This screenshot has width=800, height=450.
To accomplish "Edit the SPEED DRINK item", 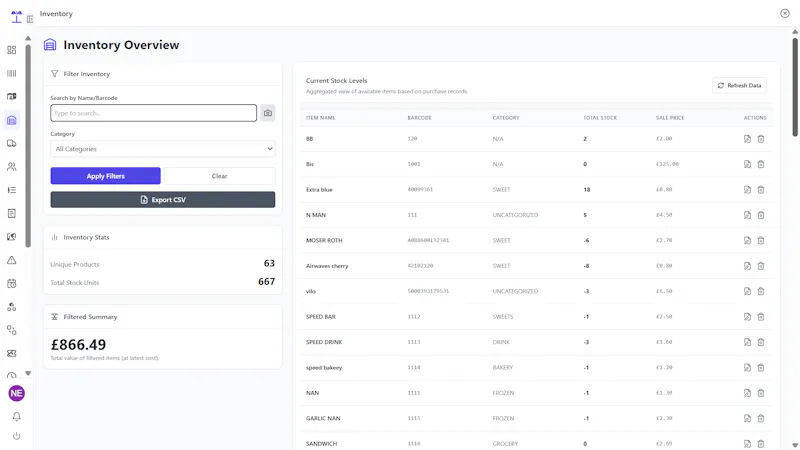I will [x=747, y=342].
